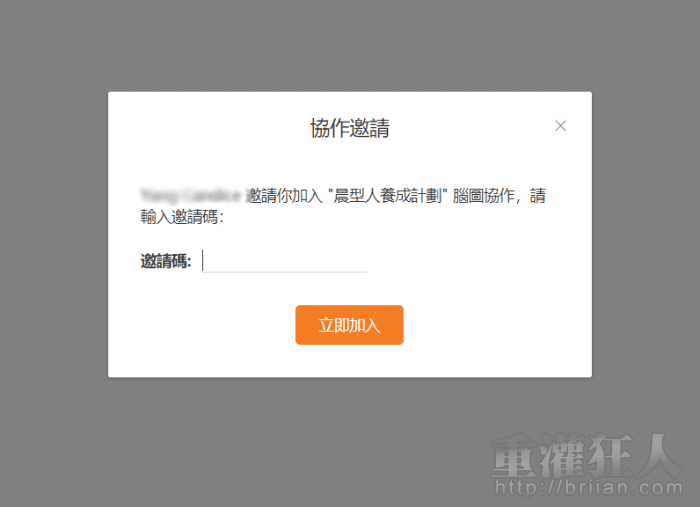The width and height of the screenshot is (700, 507).
Task: Click the 重灌狂人 watermark logo
Action: [x=586, y=455]
